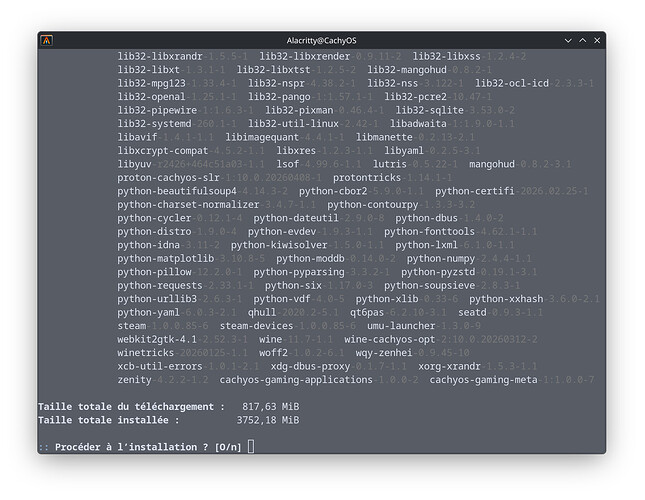Click the terminal cursor after [O/n] prompt

pyautogui.click(x=251, y=446)
